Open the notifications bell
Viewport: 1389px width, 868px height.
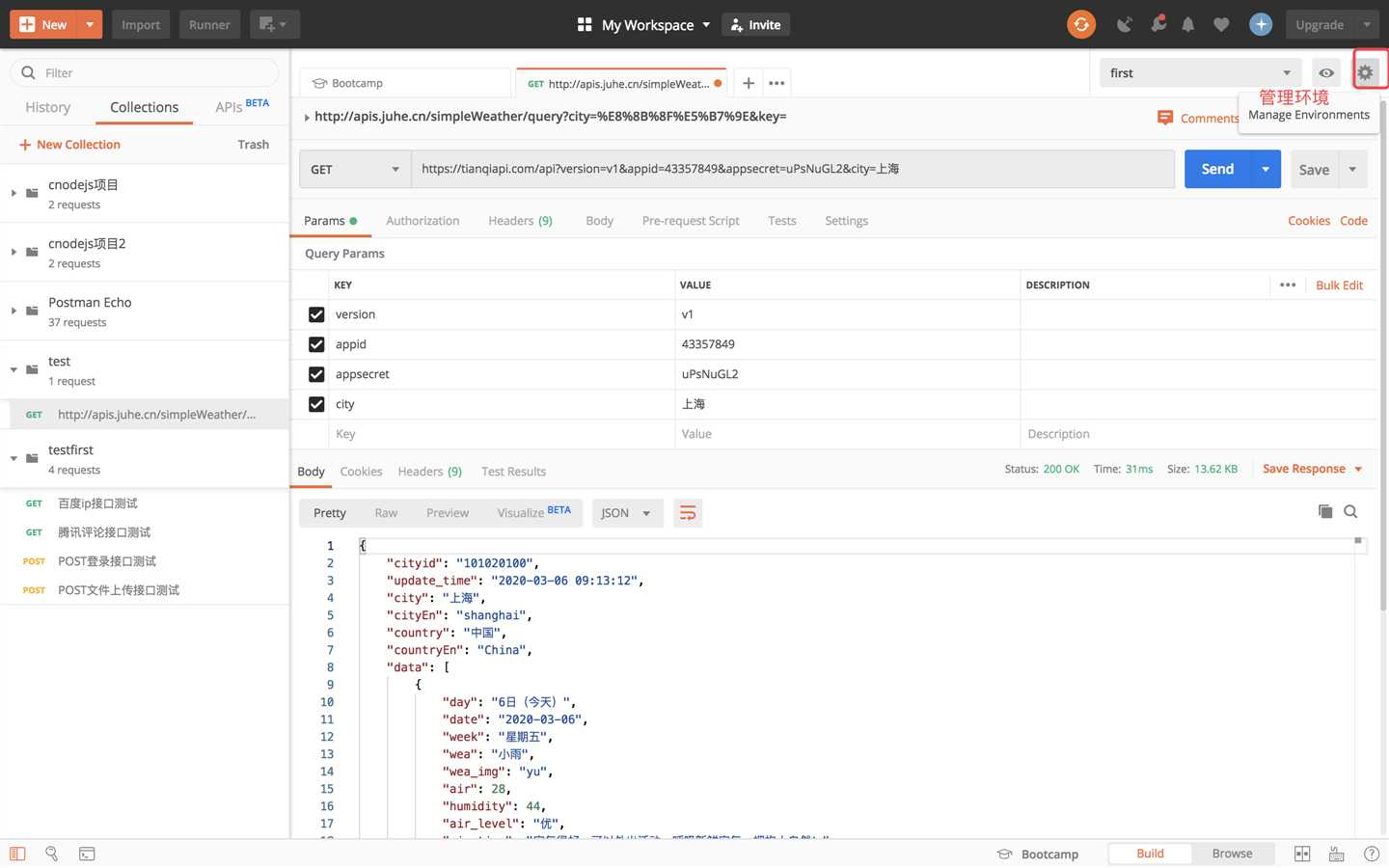pyautogui.click(x=1188, y=24)
